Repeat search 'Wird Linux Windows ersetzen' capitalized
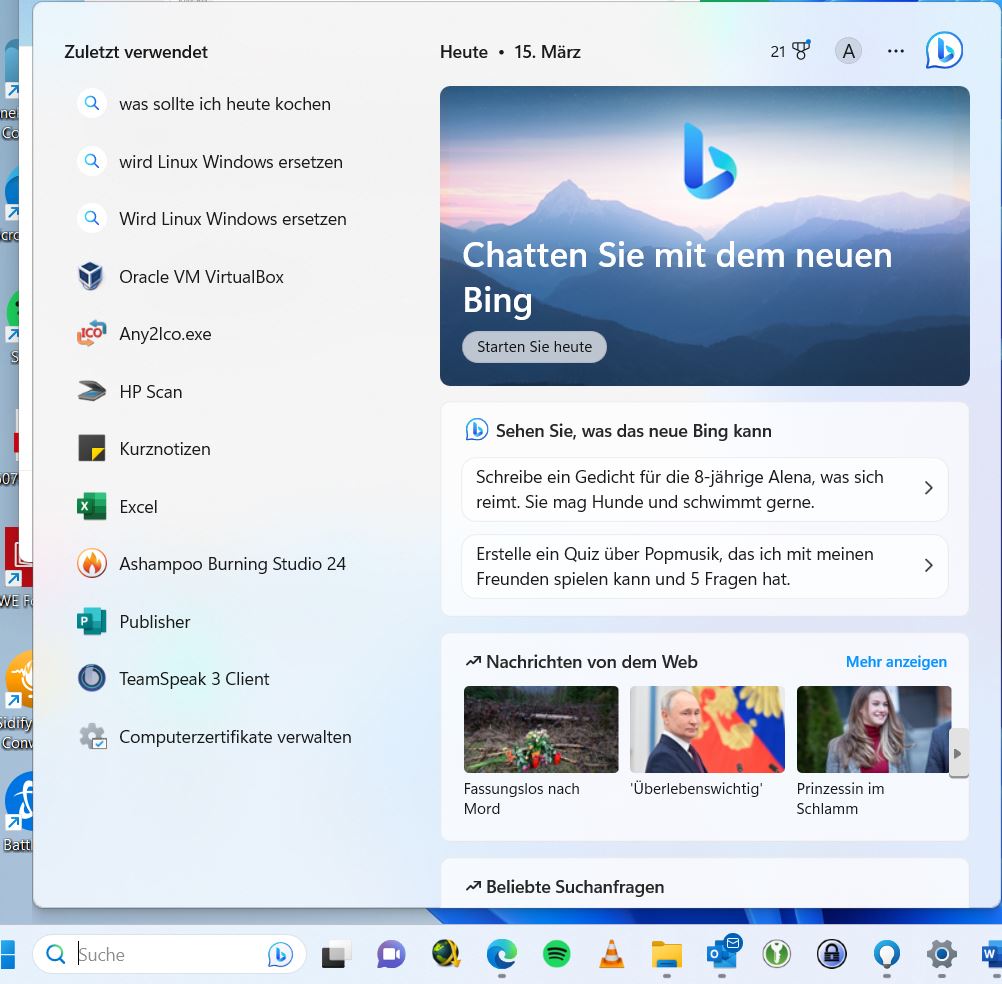The width and height of the screenshot is (1002, 984). click(211, 219)
